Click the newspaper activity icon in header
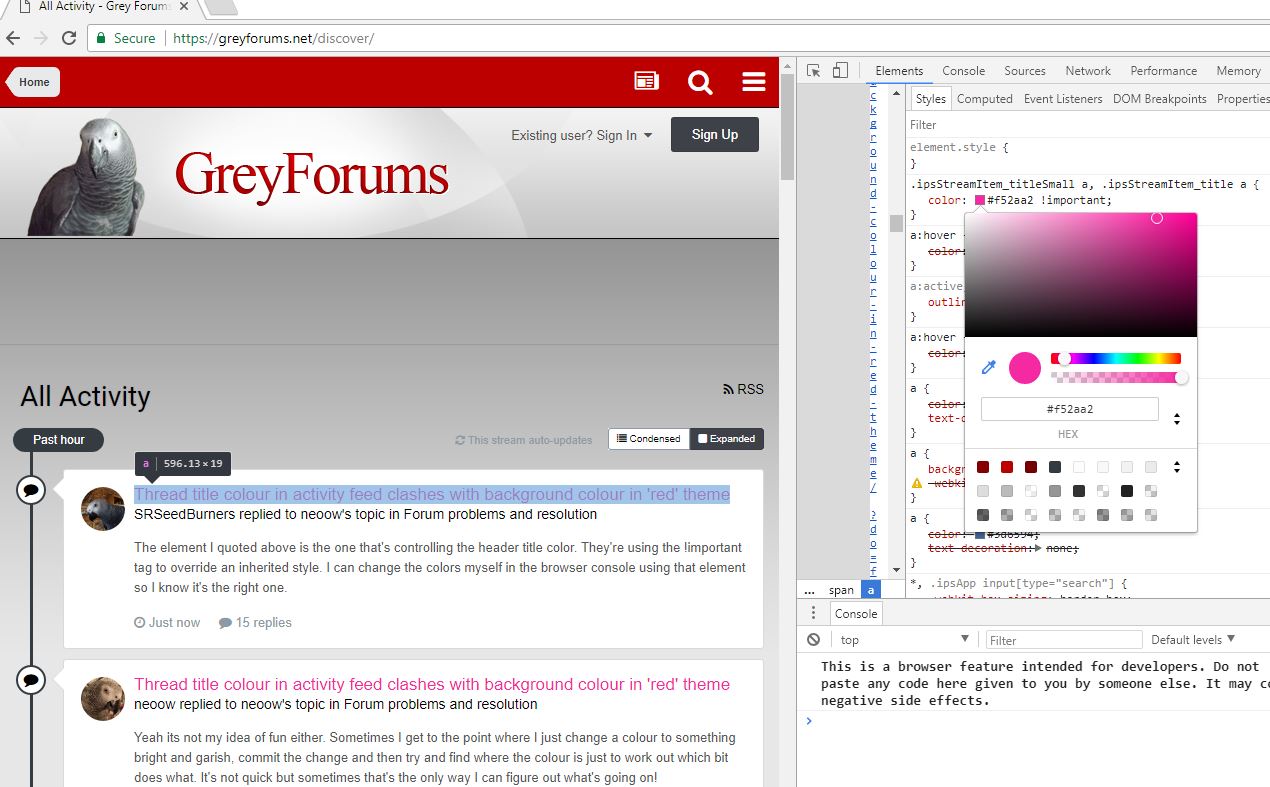 [x=647, y=81]
